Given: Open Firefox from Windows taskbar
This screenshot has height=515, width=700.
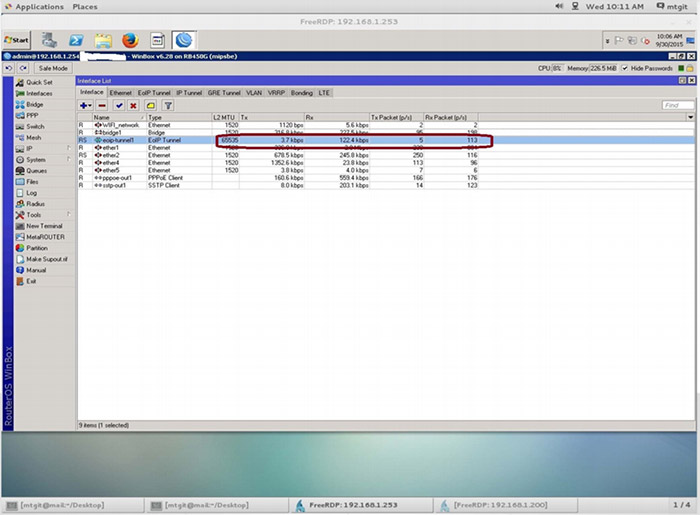Looking at the screenshot, I should 130,40.
